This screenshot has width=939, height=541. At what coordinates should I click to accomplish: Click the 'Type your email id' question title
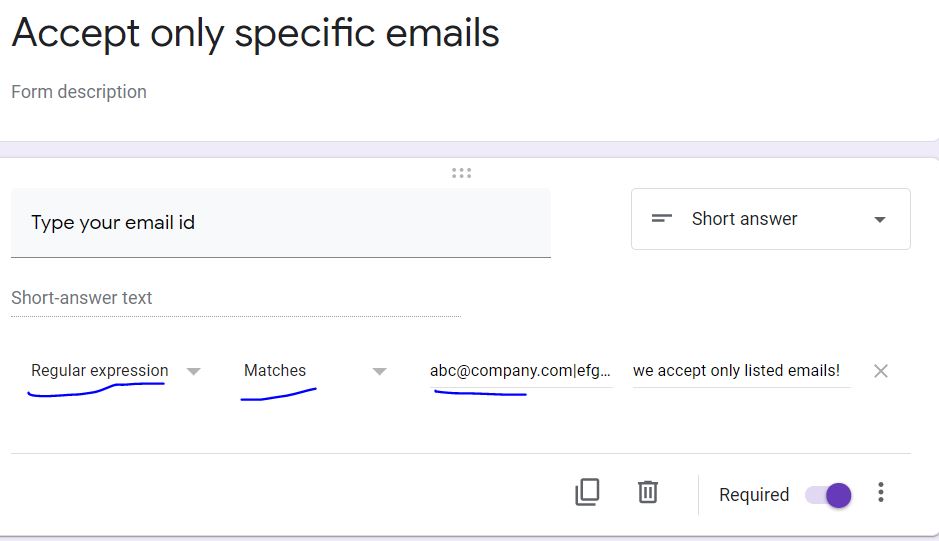(x=113, y=223)
